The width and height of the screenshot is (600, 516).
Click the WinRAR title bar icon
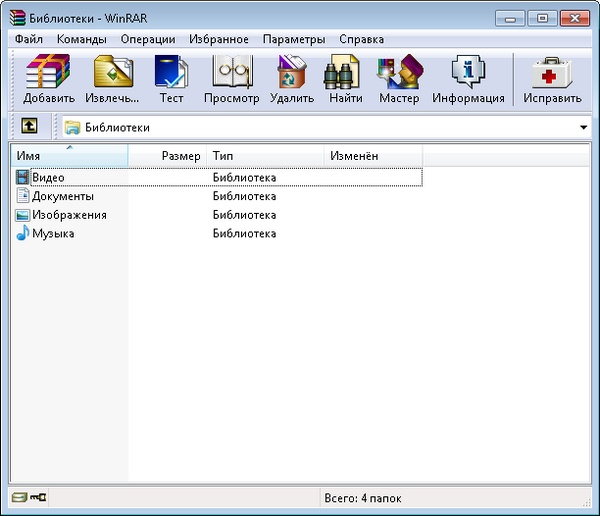18,18
